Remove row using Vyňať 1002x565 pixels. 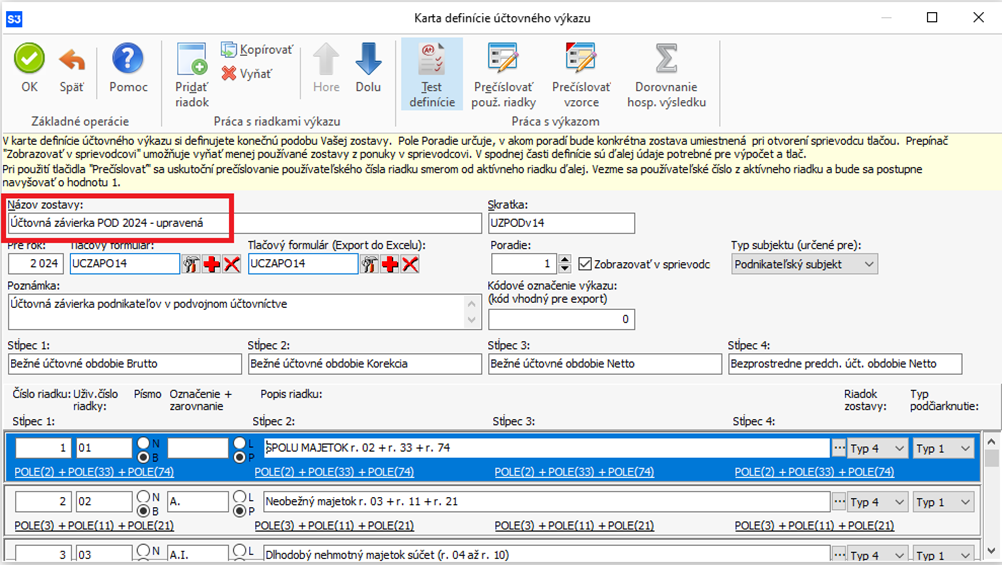click(246, 73)
